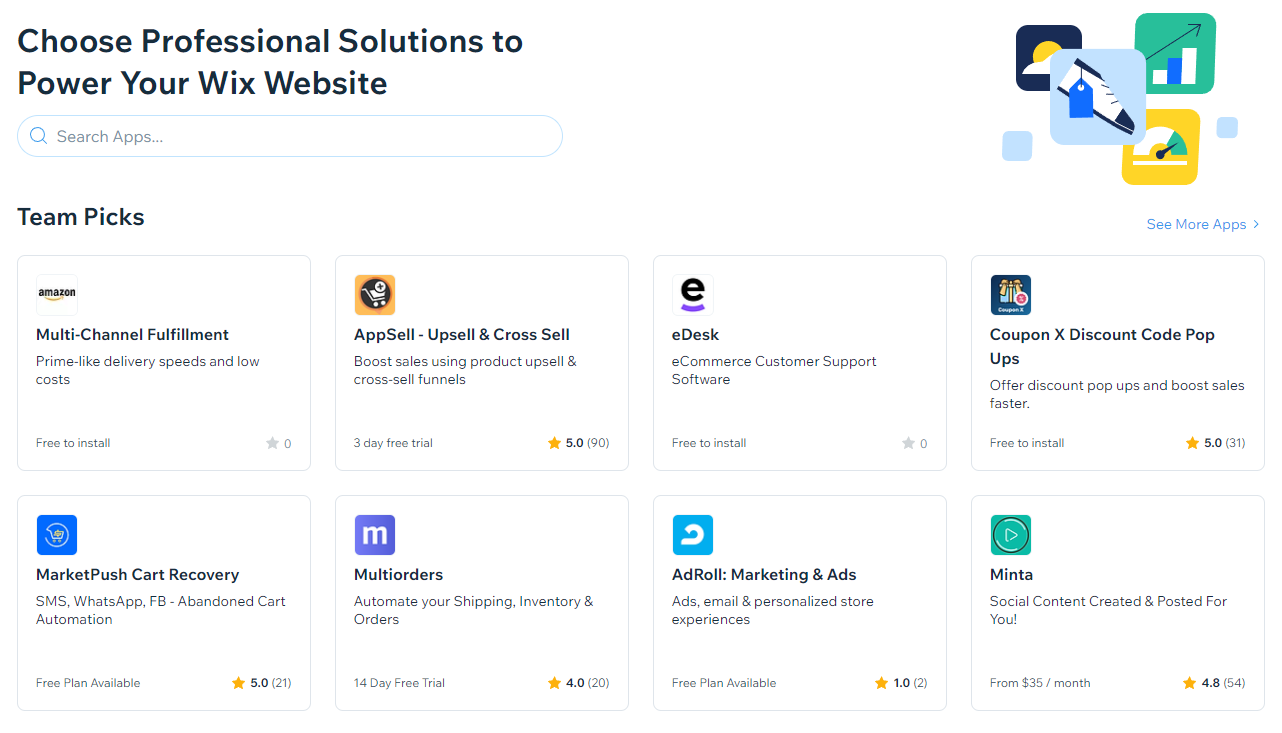Click the star on Minta card
Viewport: 1282px width, 733px height.
[x=1189, y=683]
